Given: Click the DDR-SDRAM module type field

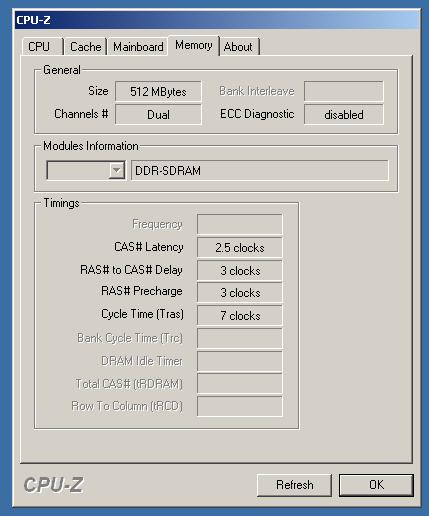Looking at the screenshot, I should 260,171.
